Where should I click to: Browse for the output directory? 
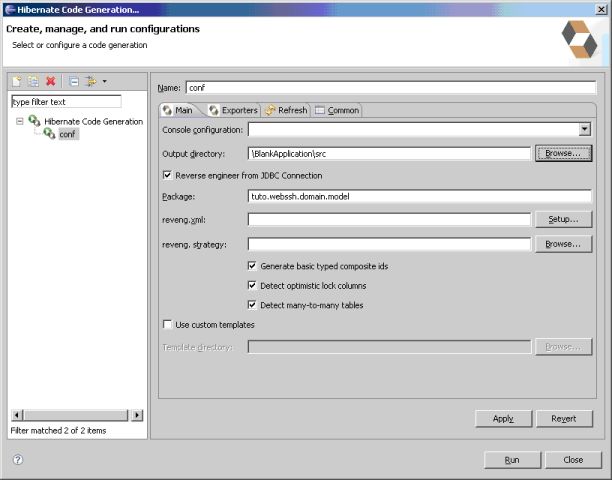click(563, 153)
